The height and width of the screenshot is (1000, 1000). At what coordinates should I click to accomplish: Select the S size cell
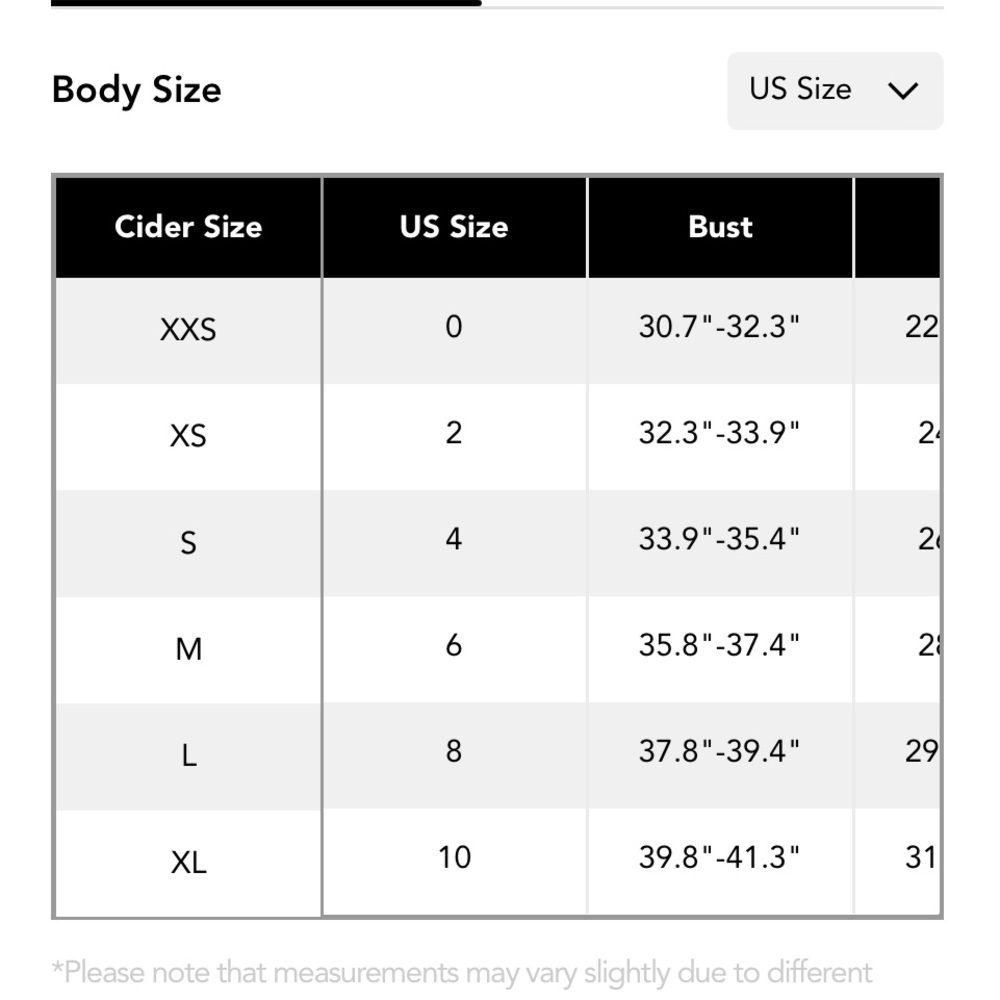tap(188, 543)
